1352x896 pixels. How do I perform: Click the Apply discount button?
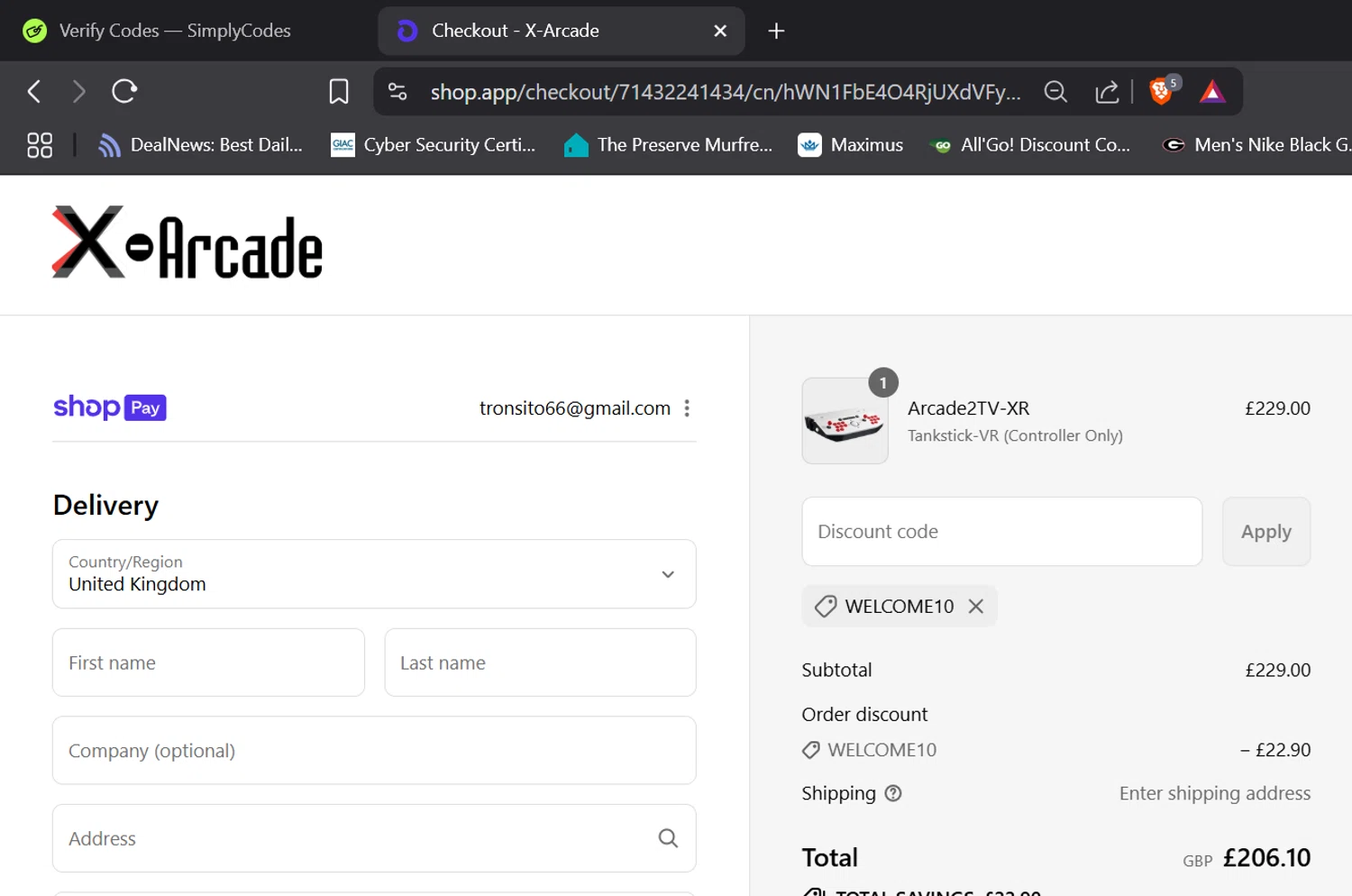pos(1266,532)
